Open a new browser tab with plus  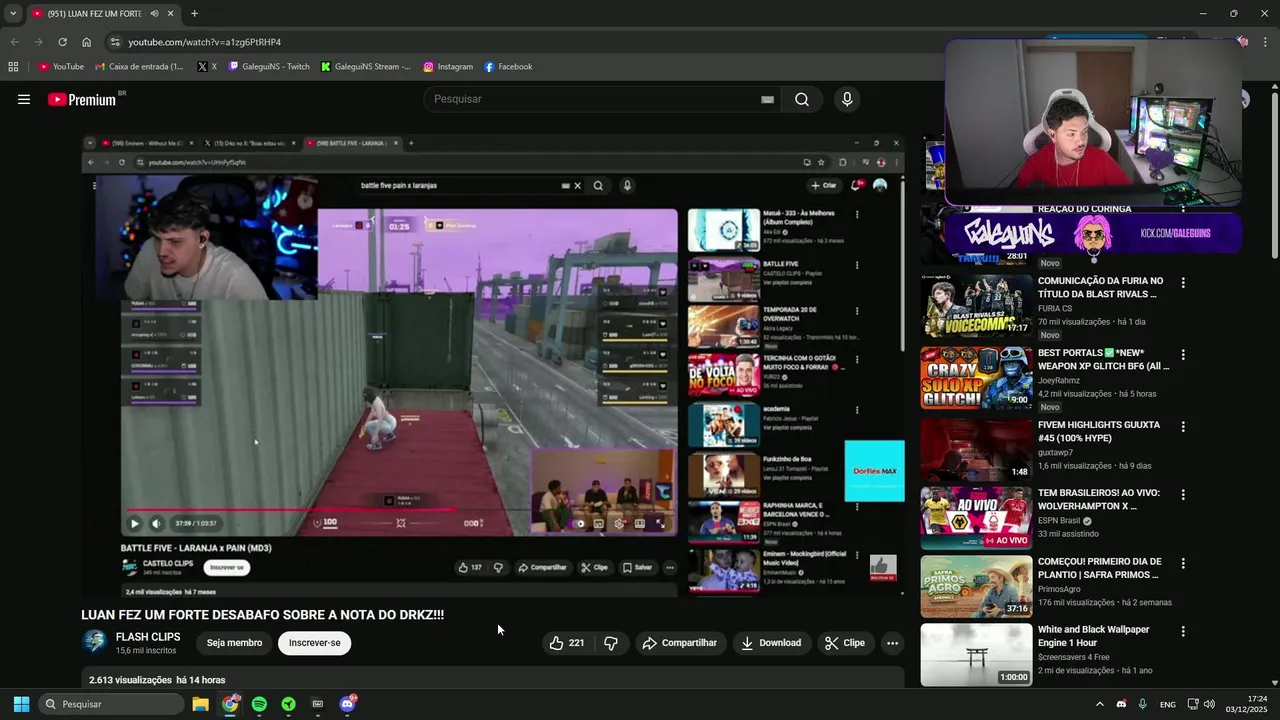tap(194, 14)
